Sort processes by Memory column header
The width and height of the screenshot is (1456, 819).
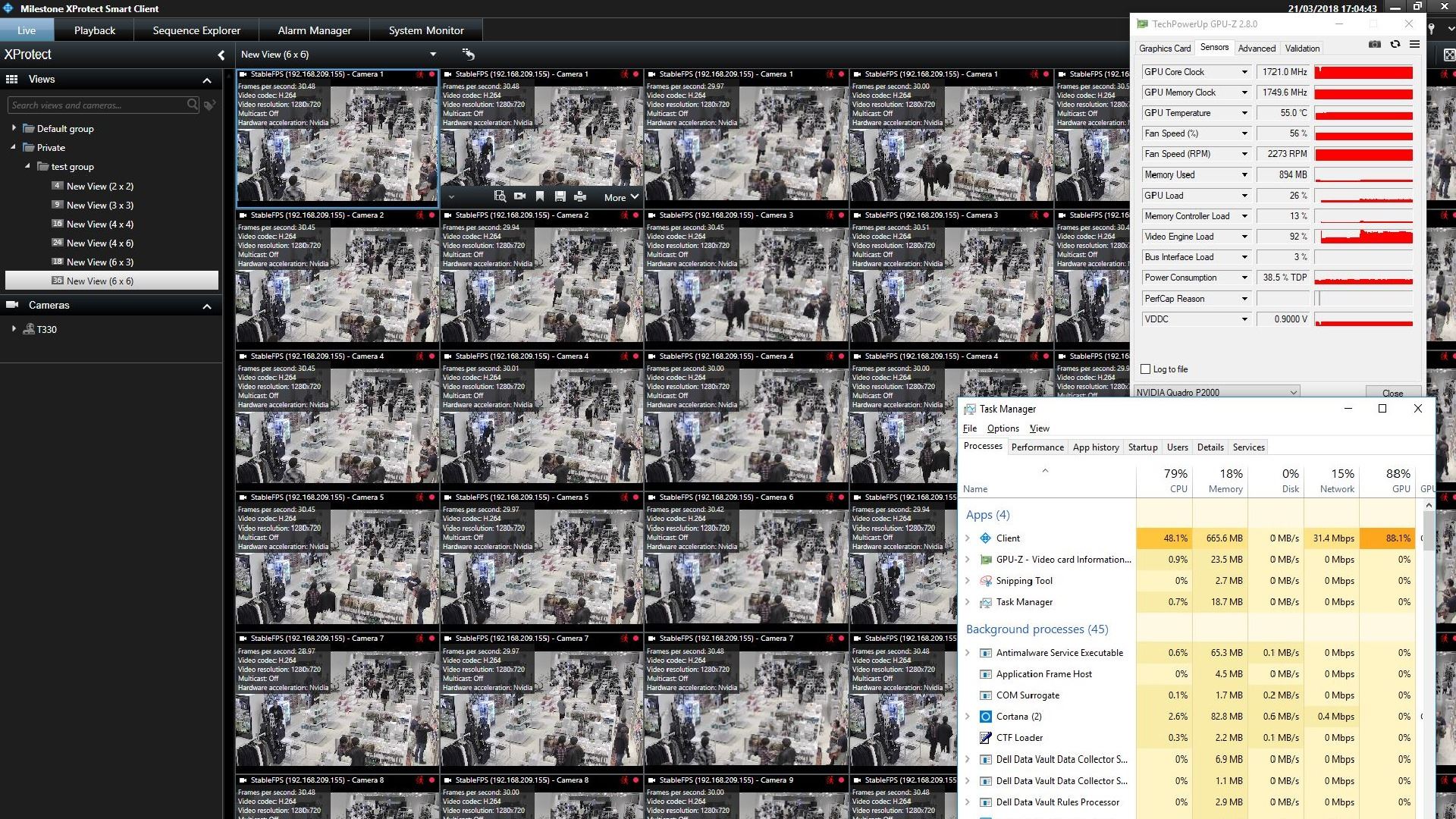click(x=1220, y=480)
